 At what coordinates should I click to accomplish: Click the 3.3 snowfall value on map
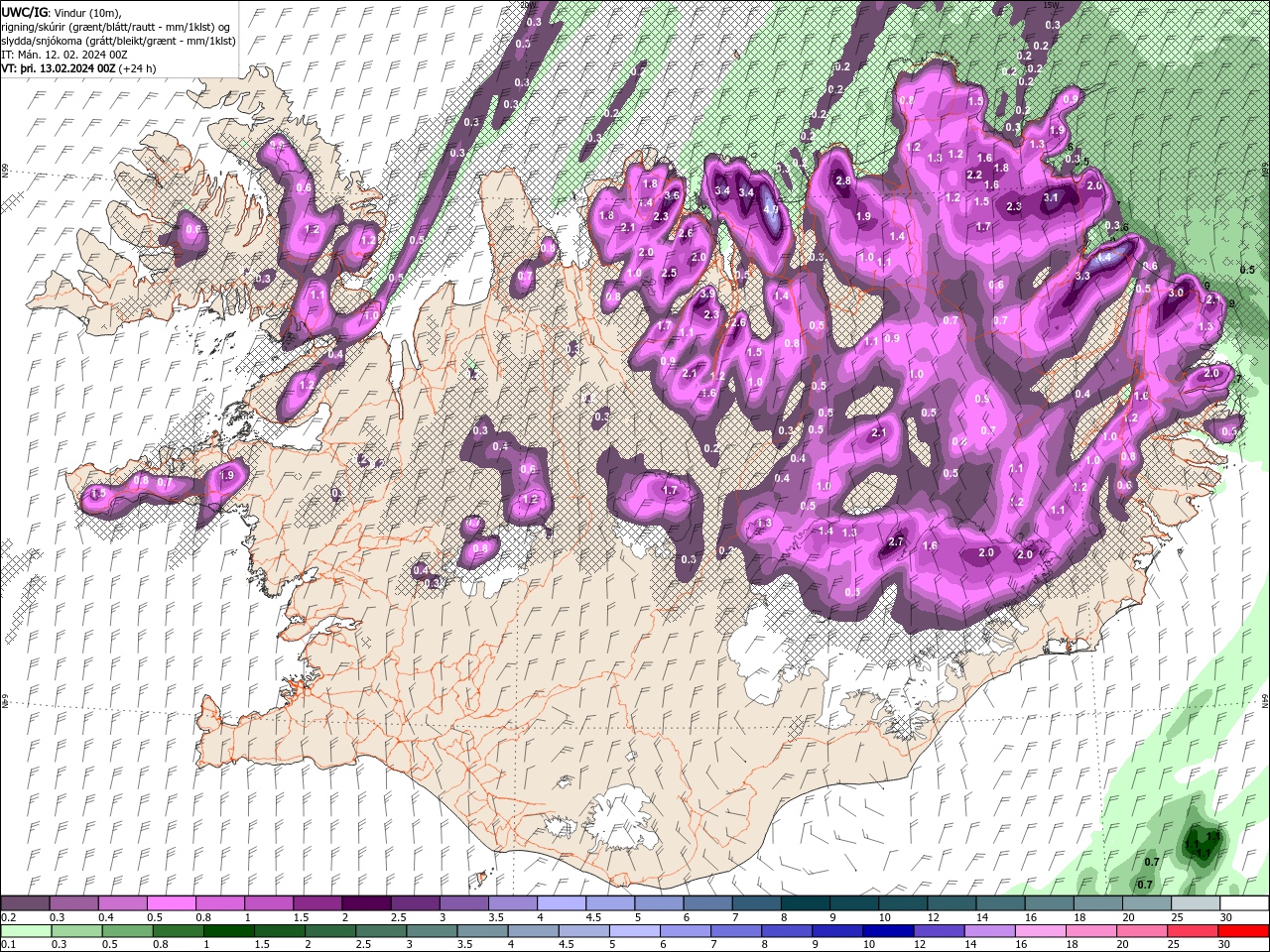pos(1082,276)
